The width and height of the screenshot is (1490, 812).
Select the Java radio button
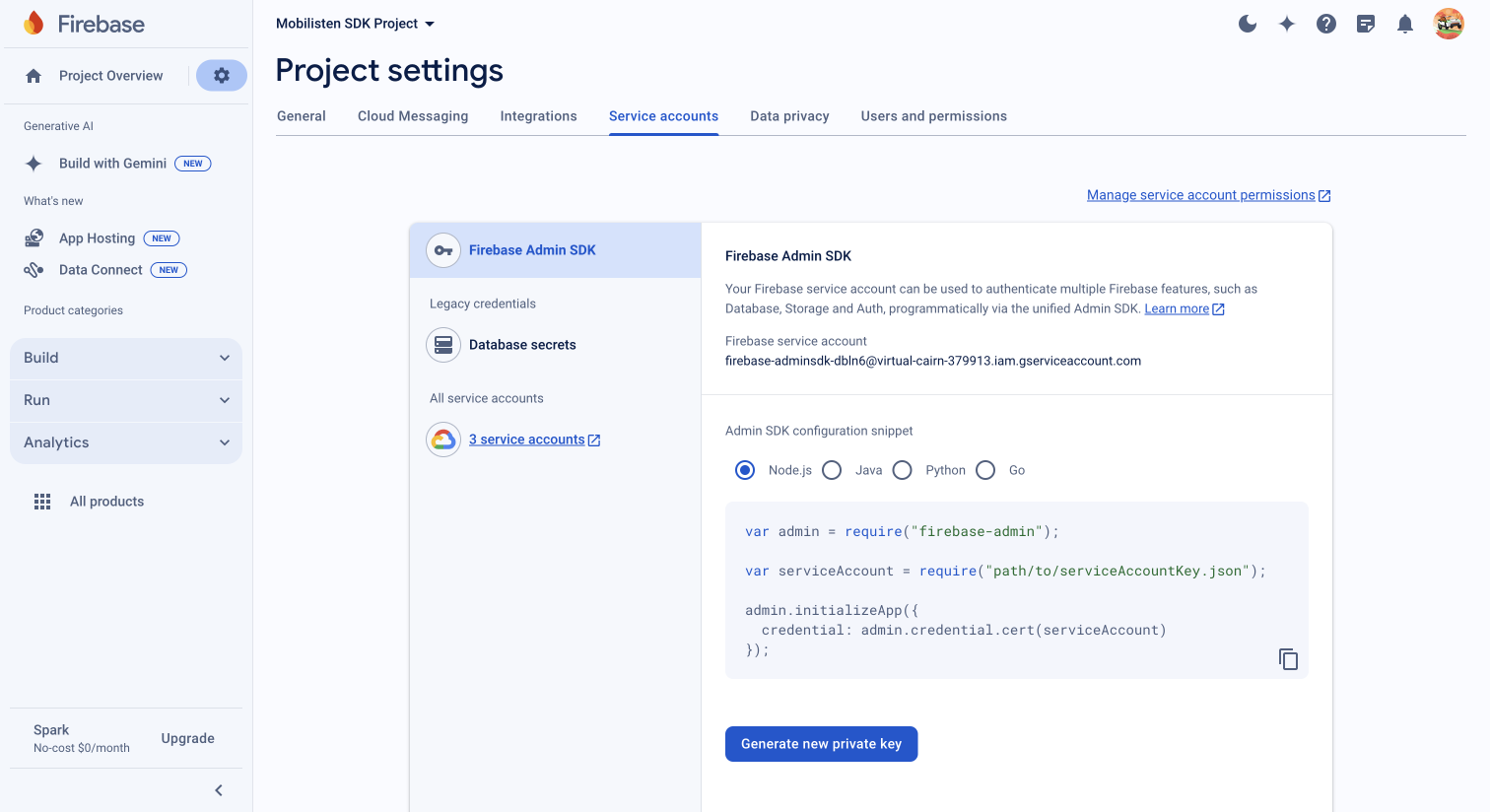click(833, 470)
